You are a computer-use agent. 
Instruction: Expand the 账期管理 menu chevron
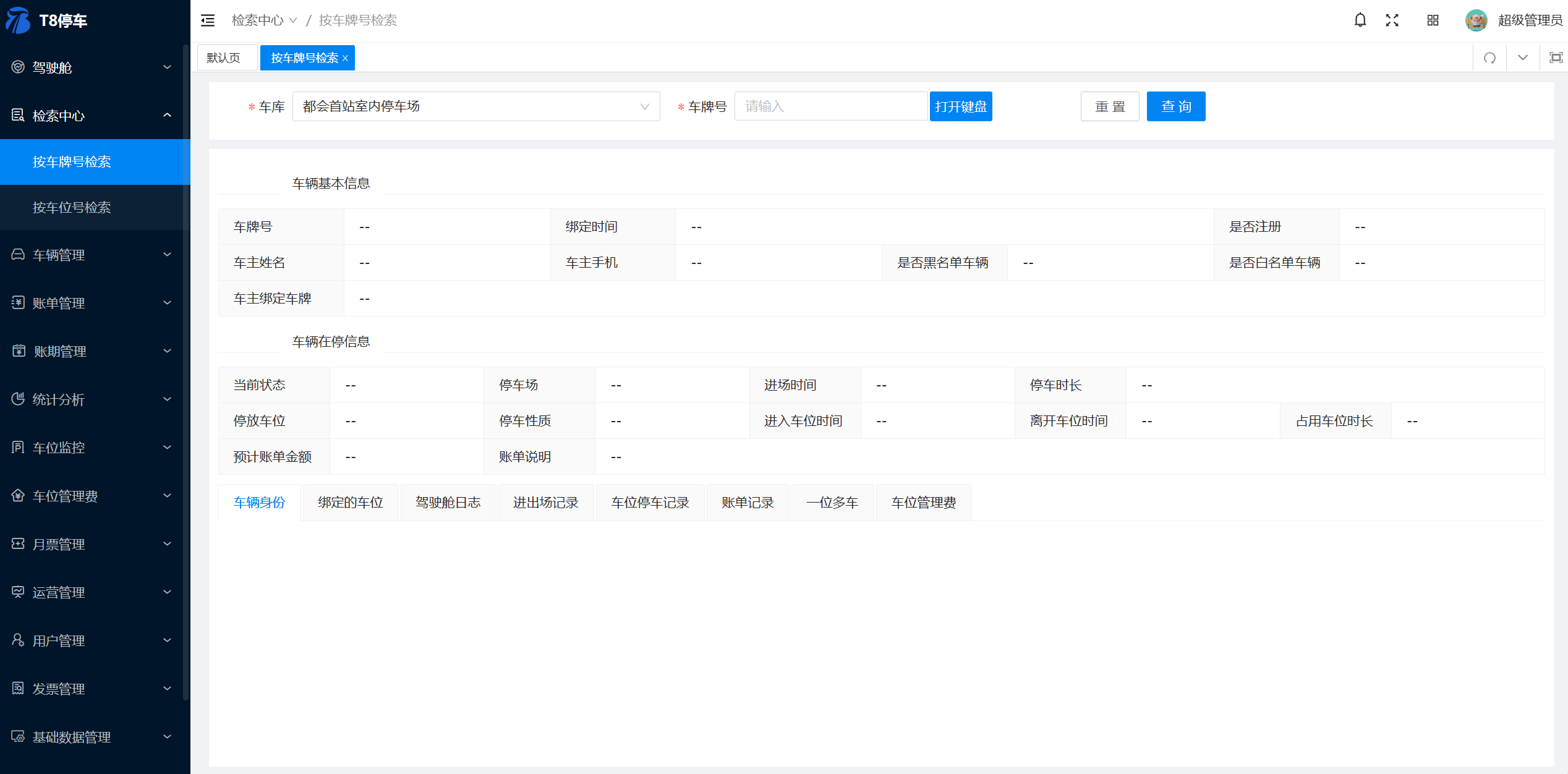pos(167,351)
